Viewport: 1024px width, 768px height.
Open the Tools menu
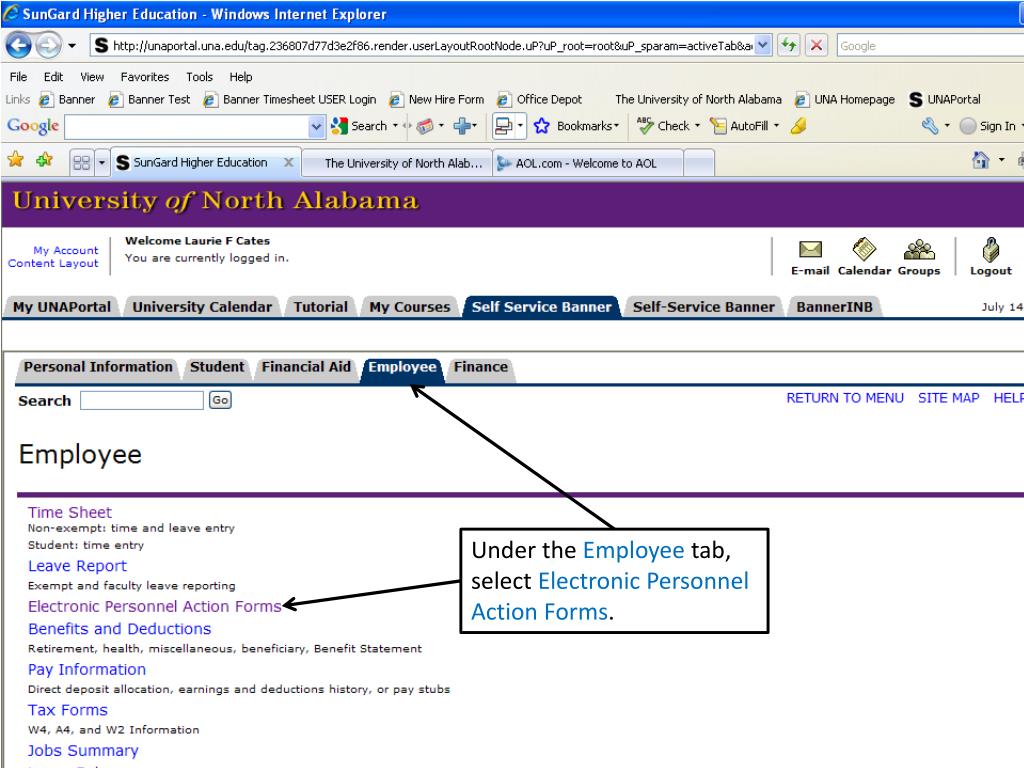199,76
